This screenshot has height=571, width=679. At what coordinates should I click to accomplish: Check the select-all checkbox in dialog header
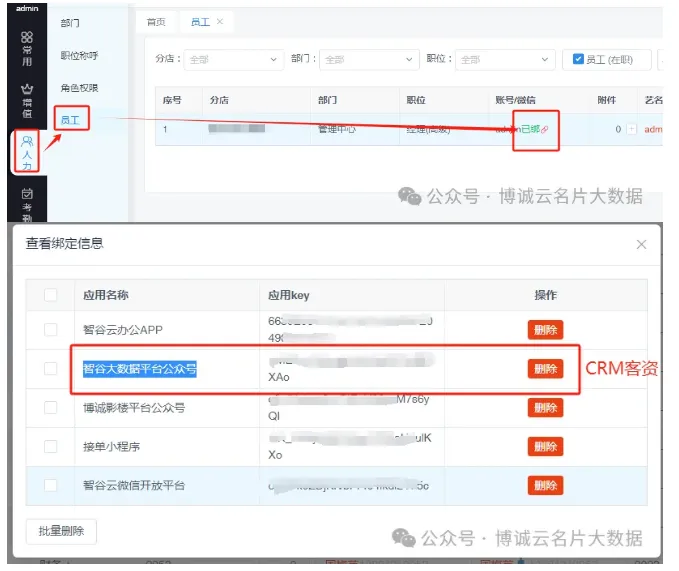pos(51,295)
